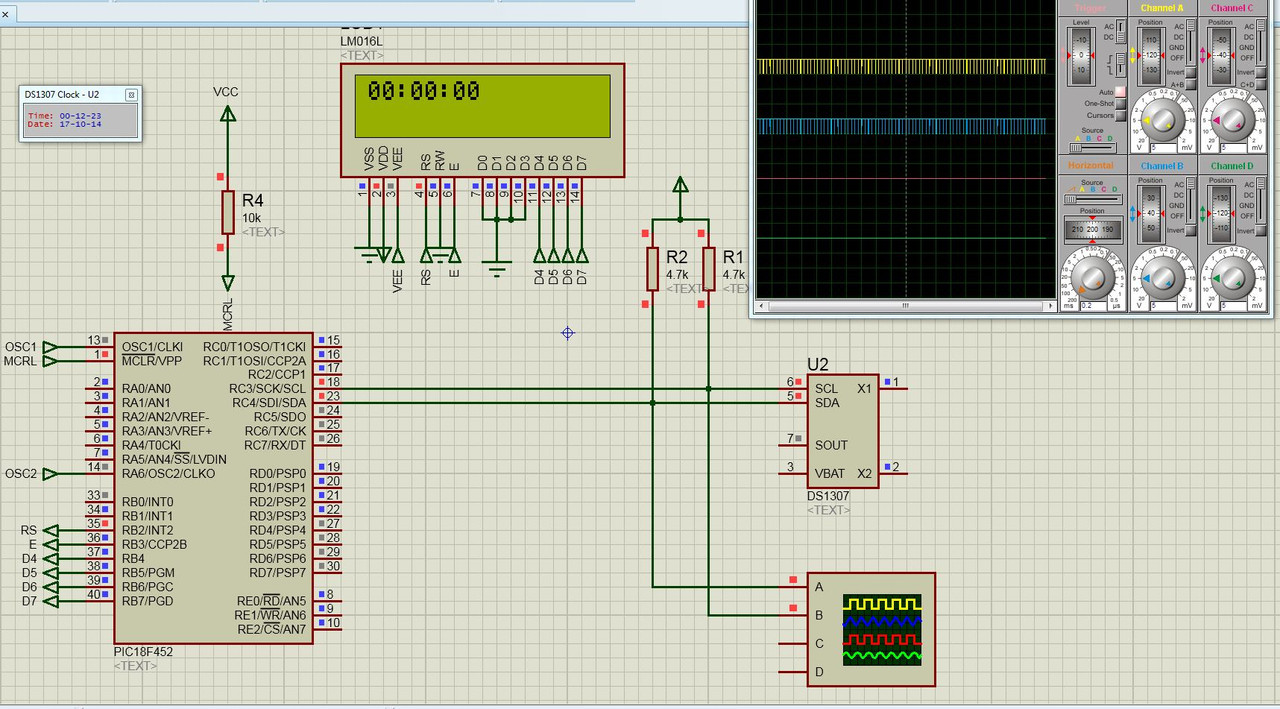Click the Channel A volts value field
Screen dimensions: 1280x709
tap(1164, 148)
